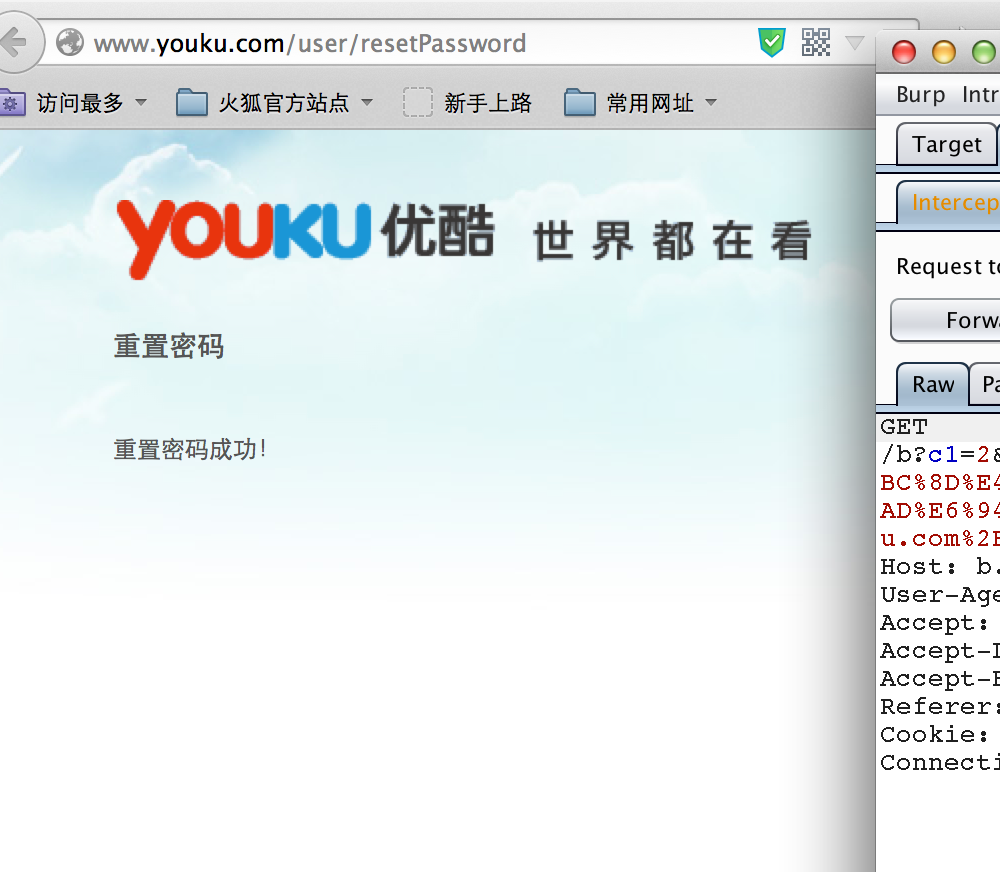
Task: Expand the address bar history dropdown arrow
Action: (855, 43)
